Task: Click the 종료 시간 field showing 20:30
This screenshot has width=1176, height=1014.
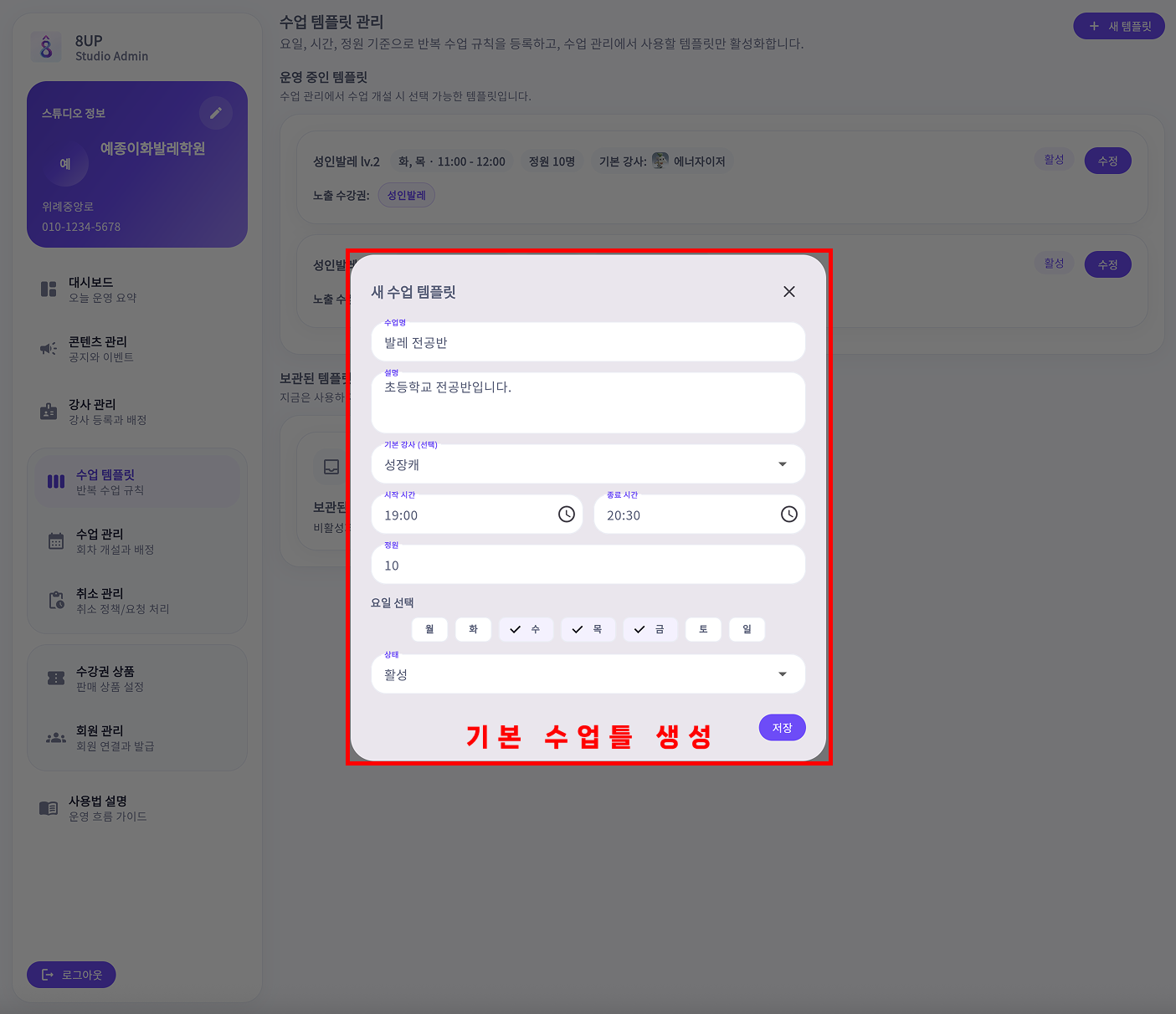Action: 700,515
